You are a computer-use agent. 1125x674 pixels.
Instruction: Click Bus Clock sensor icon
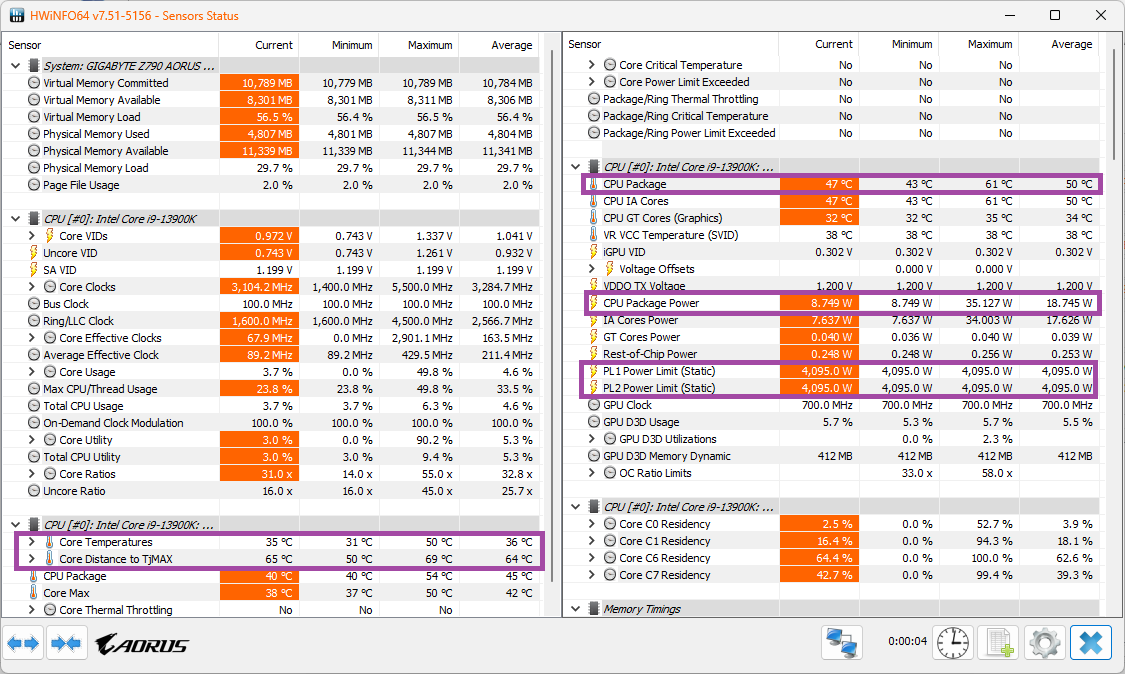(x=34, y=304)
